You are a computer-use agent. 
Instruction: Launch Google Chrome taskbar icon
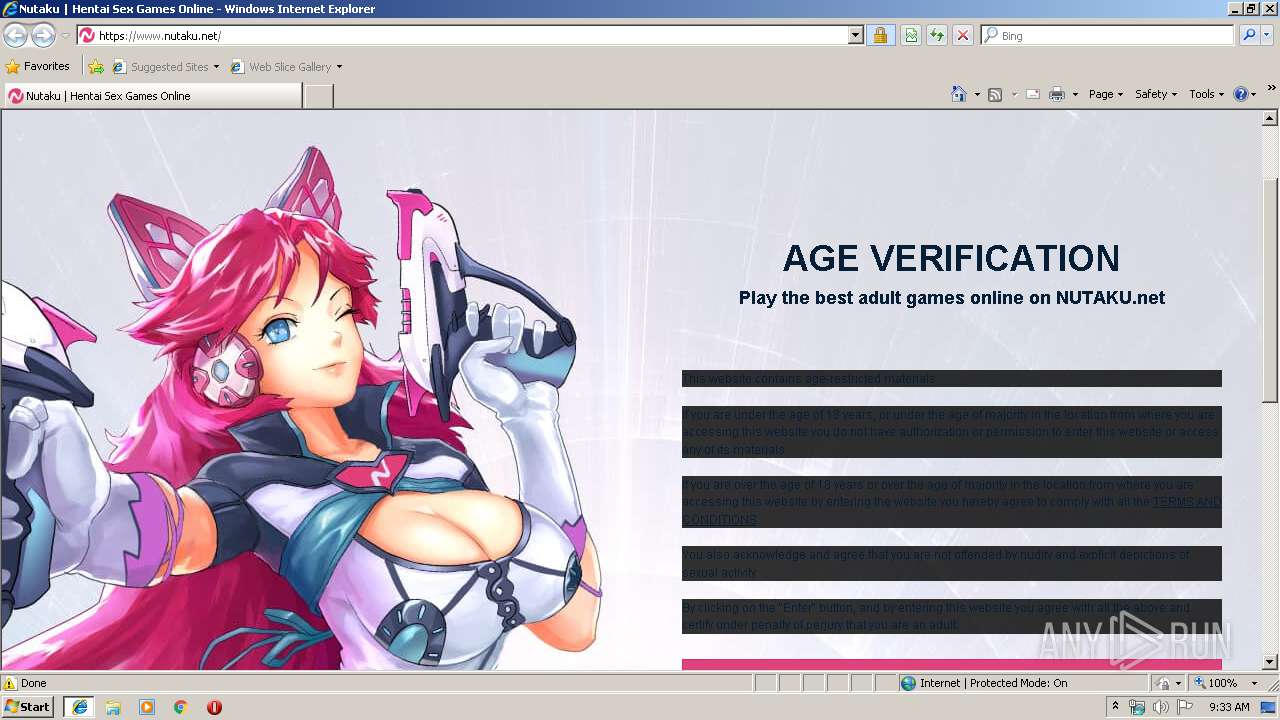tap(181, 707)
